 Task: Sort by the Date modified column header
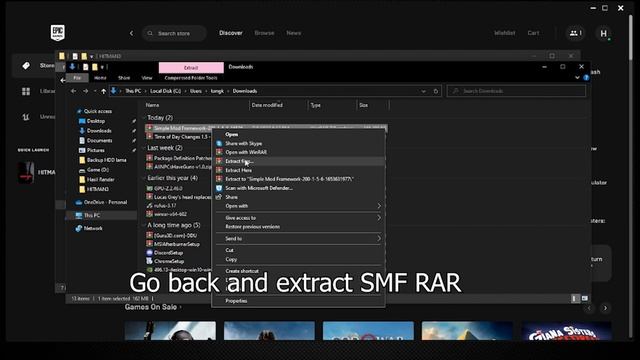[267, 105]
